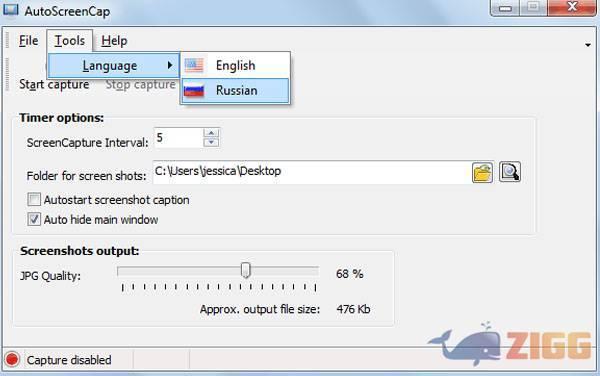The image size is (600, 376).
Task: Click the red Capture disabled status icon
Action: click(x=12, y=360)
